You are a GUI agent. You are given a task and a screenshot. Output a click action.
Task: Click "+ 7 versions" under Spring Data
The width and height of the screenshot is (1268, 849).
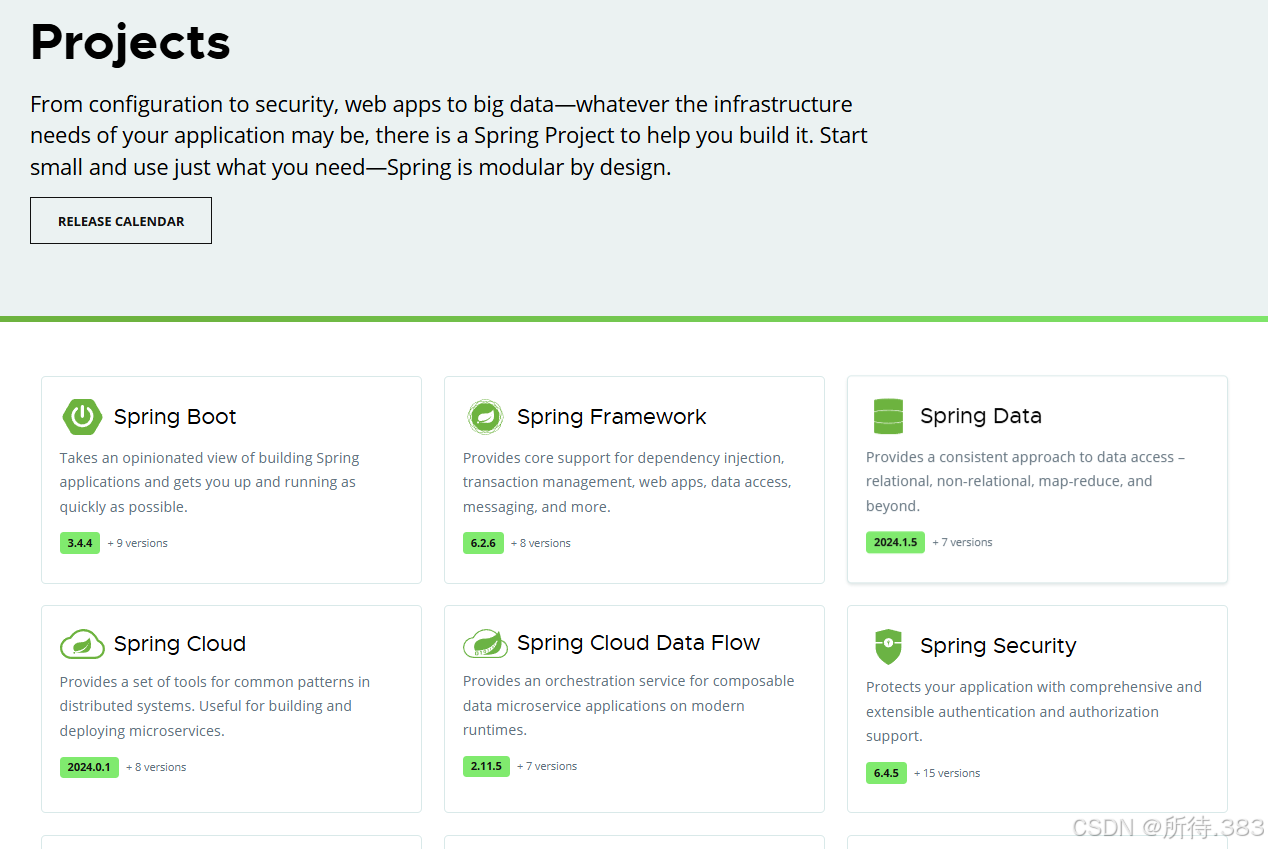pyautogui.click(x=962, y=542)
